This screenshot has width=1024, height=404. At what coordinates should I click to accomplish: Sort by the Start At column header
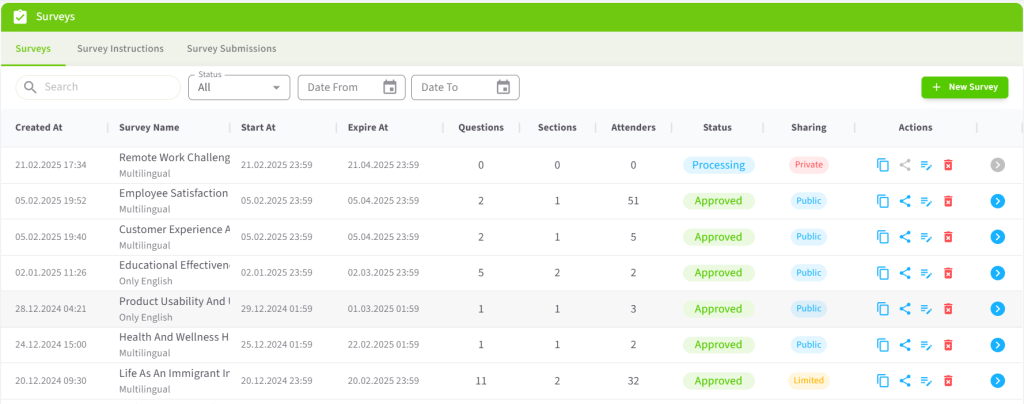(258, 128)
